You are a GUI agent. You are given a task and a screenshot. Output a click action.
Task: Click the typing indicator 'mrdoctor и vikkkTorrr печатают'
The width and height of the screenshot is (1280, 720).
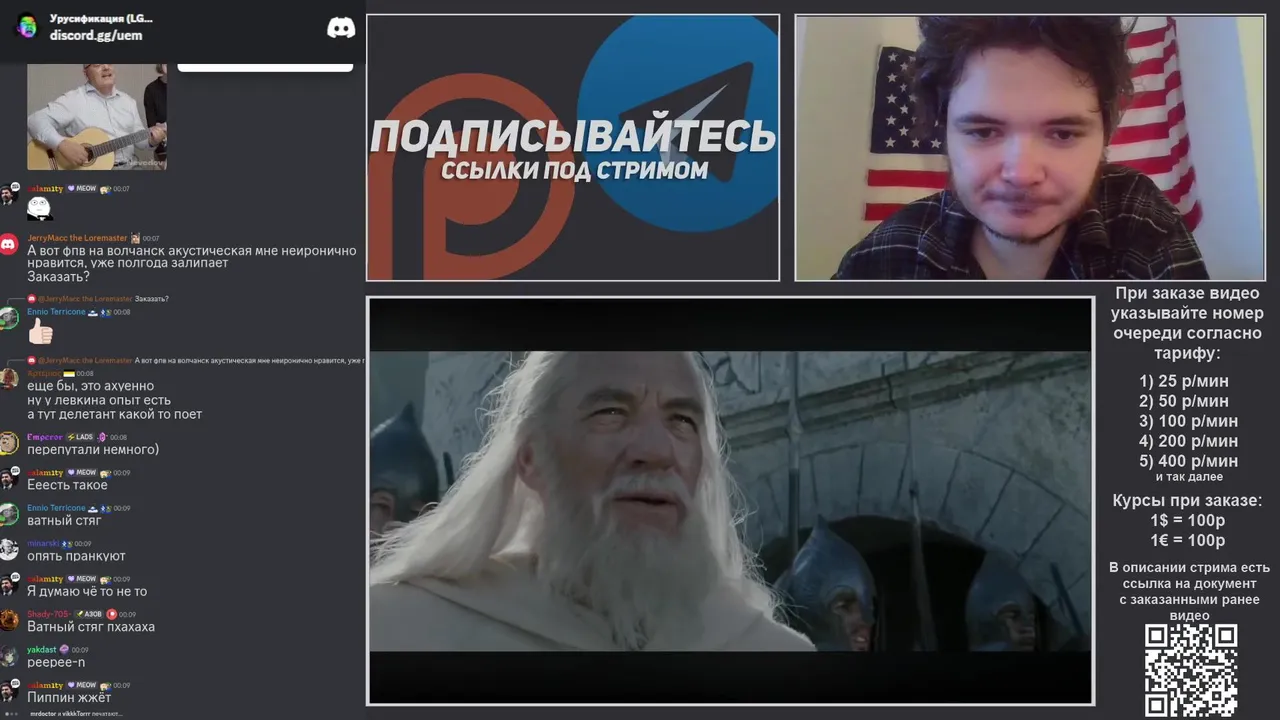click(76, 713)
